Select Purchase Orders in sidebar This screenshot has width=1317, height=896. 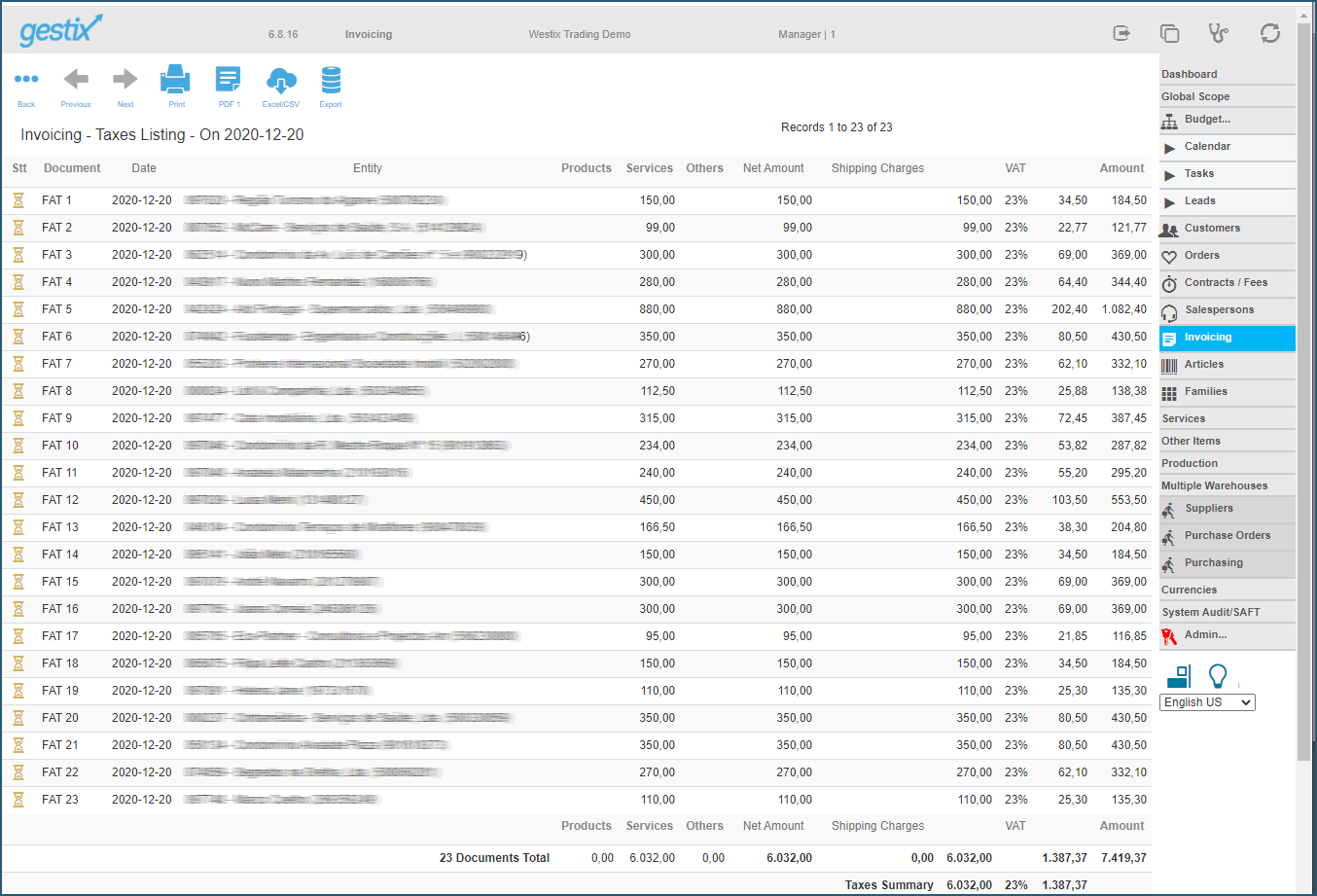coord(1228,536)
